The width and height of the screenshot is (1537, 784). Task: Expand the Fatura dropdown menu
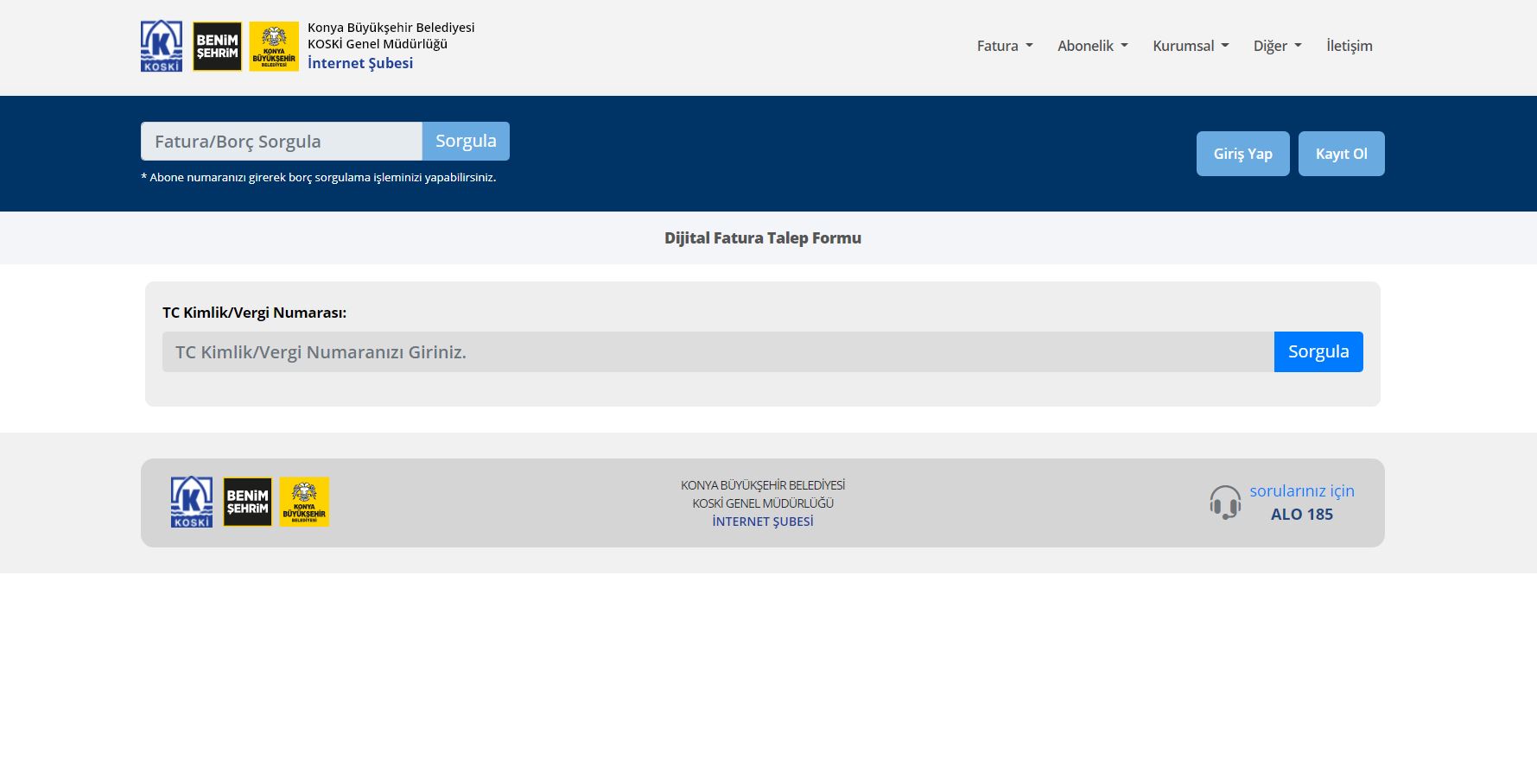(1004, 46)
